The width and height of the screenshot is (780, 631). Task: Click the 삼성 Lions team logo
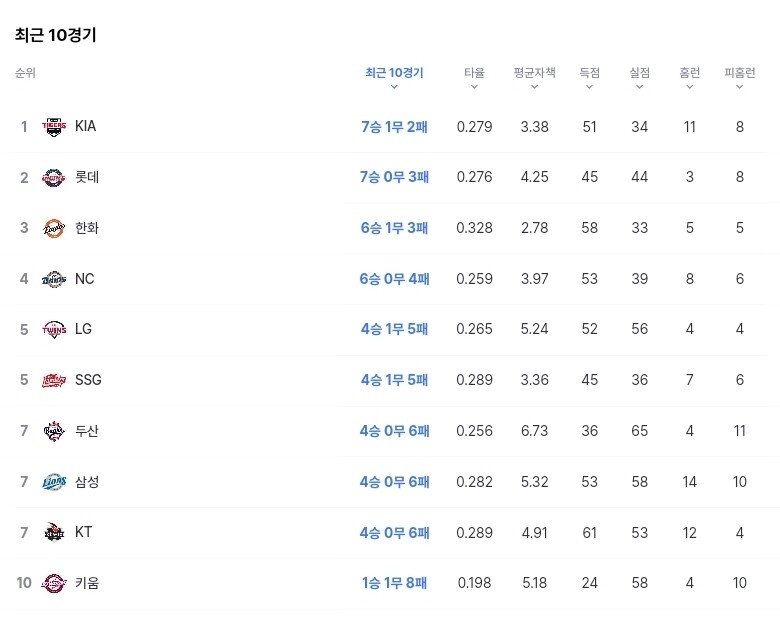point(53,482)
